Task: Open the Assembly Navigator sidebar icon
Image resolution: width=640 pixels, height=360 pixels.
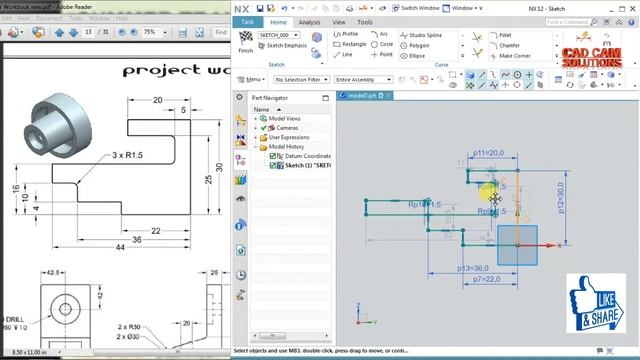Action: [240, 120]
